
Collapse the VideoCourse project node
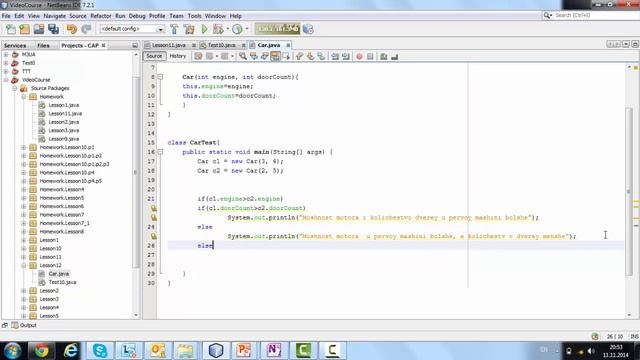(6, 80)
